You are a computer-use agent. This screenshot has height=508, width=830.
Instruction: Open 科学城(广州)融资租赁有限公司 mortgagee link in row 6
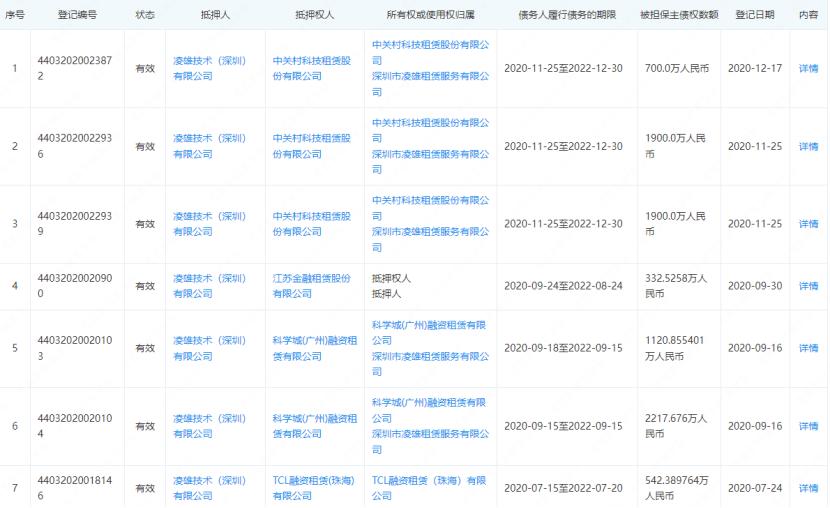[315, 426]
